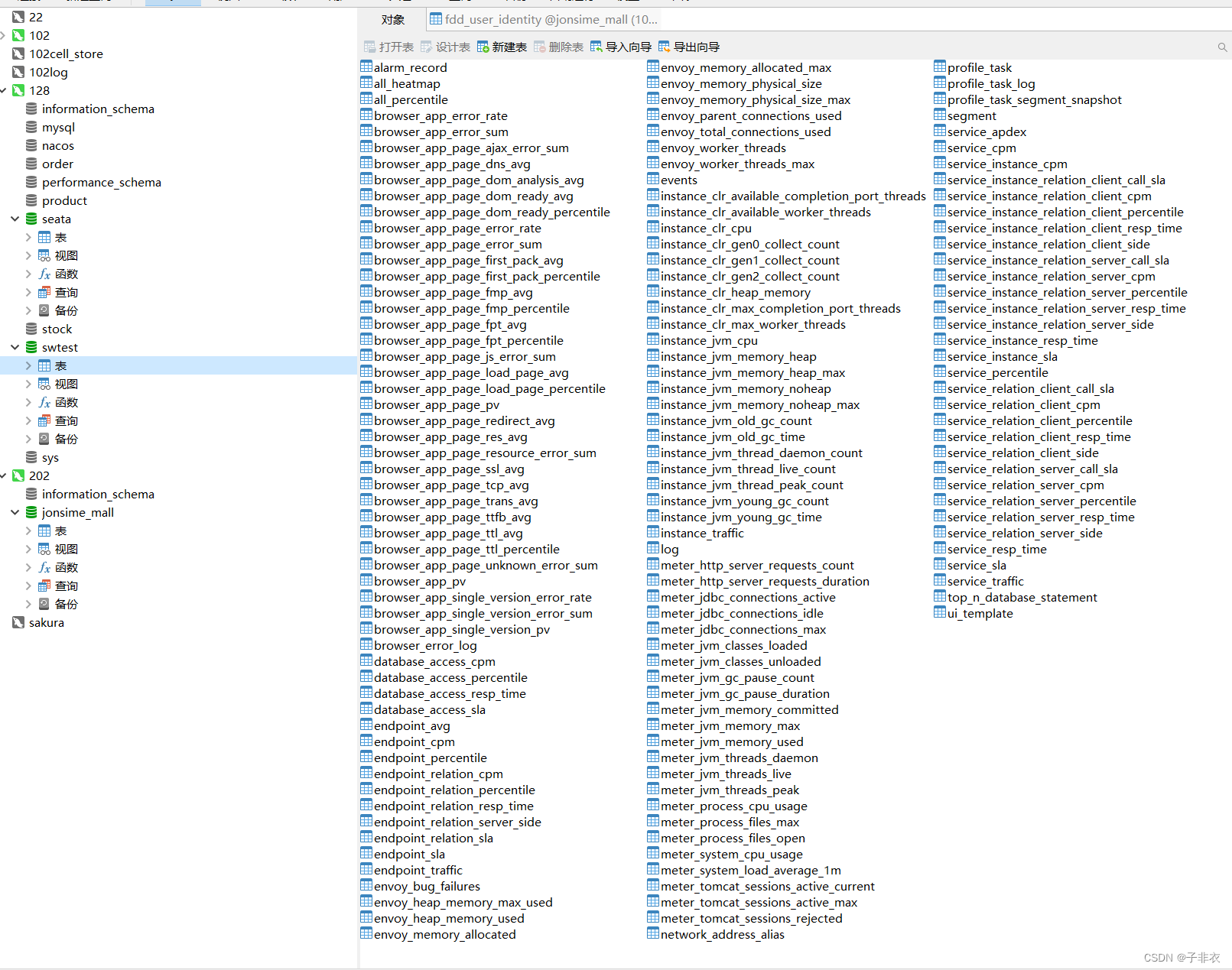Select the sakura connection icon

(x=18, y=622)
